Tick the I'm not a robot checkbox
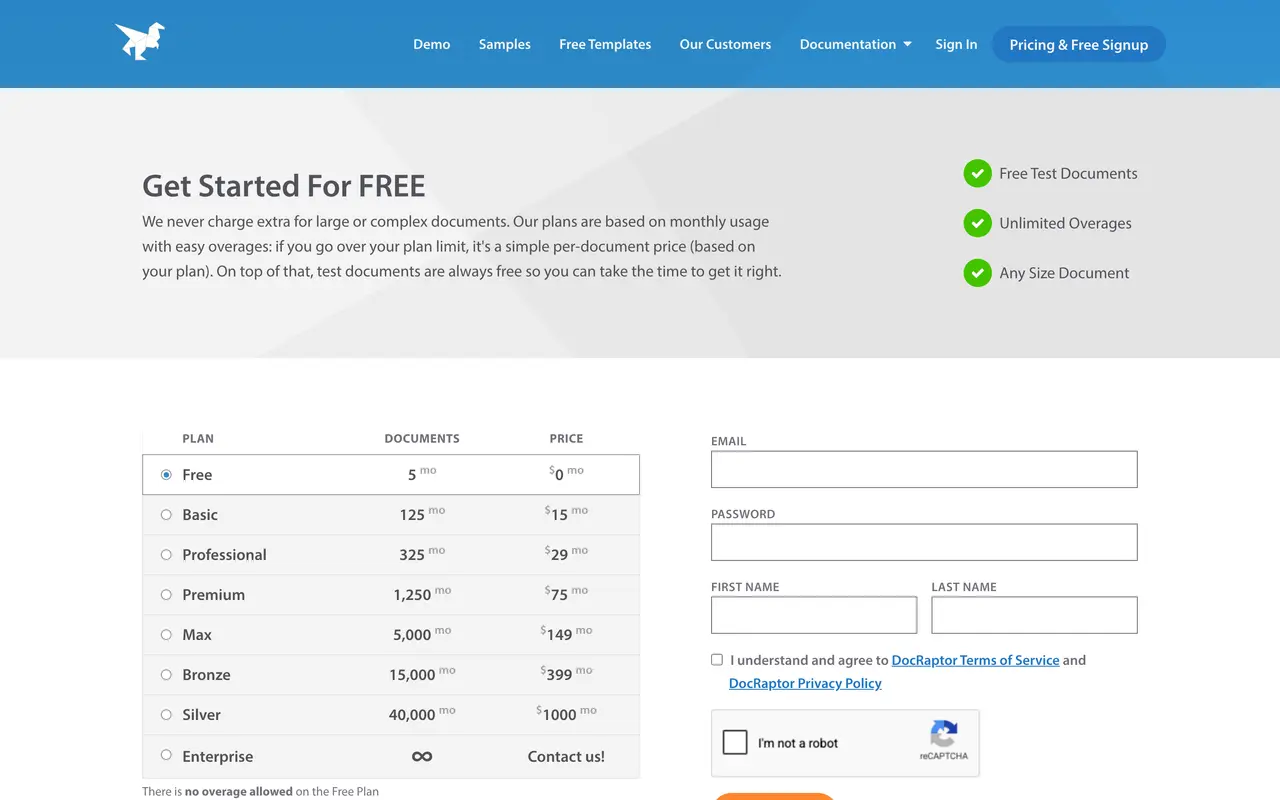The height and width of the screenshot is (800, 1280). click(735, 742)
